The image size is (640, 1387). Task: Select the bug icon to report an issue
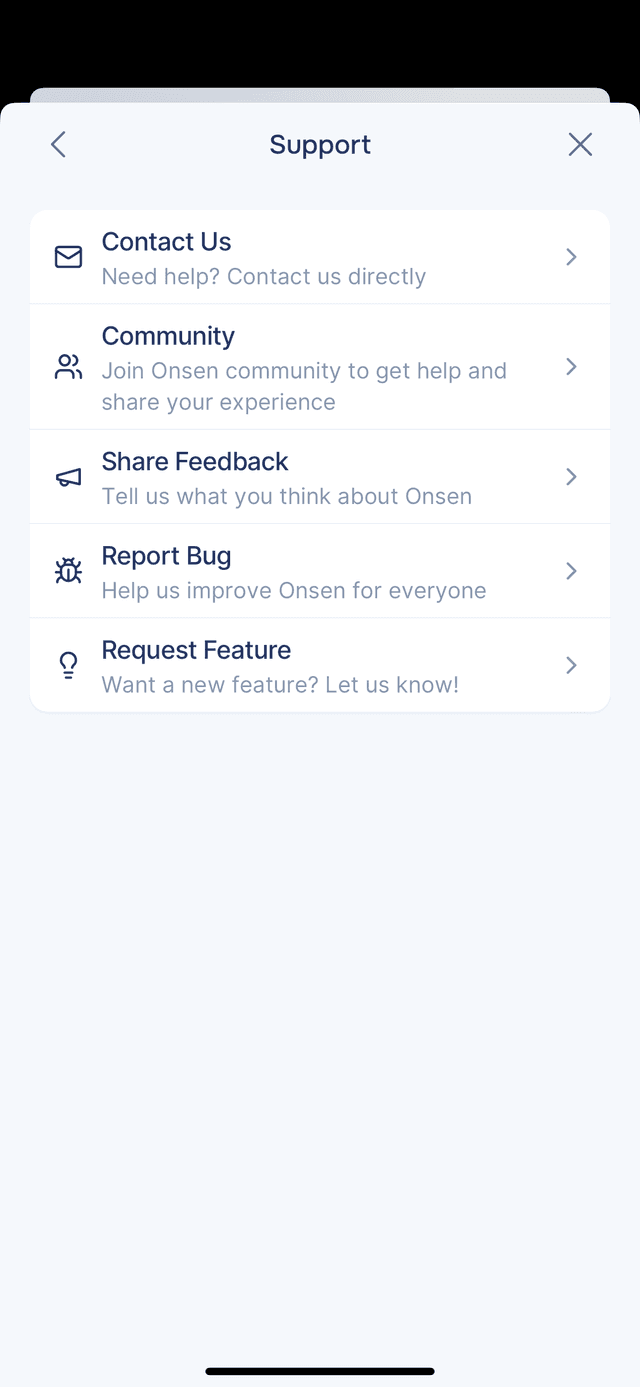click(x=67, y=570)
